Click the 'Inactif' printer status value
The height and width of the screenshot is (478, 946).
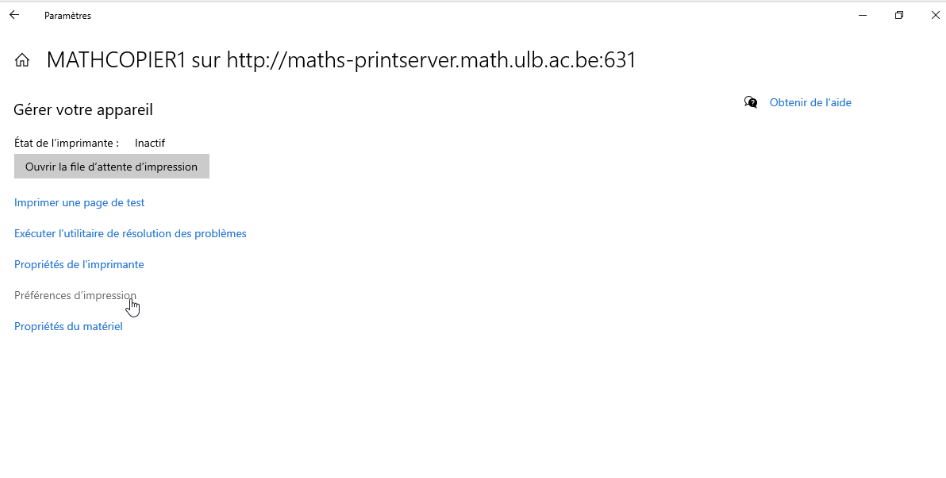150,143
